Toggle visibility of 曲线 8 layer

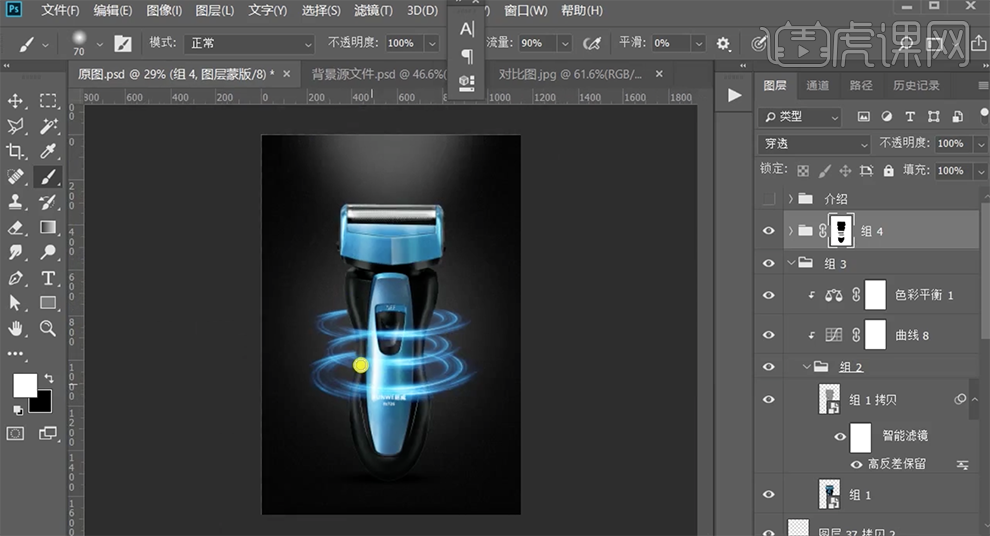pyautogui.click(x=768, y=335)
